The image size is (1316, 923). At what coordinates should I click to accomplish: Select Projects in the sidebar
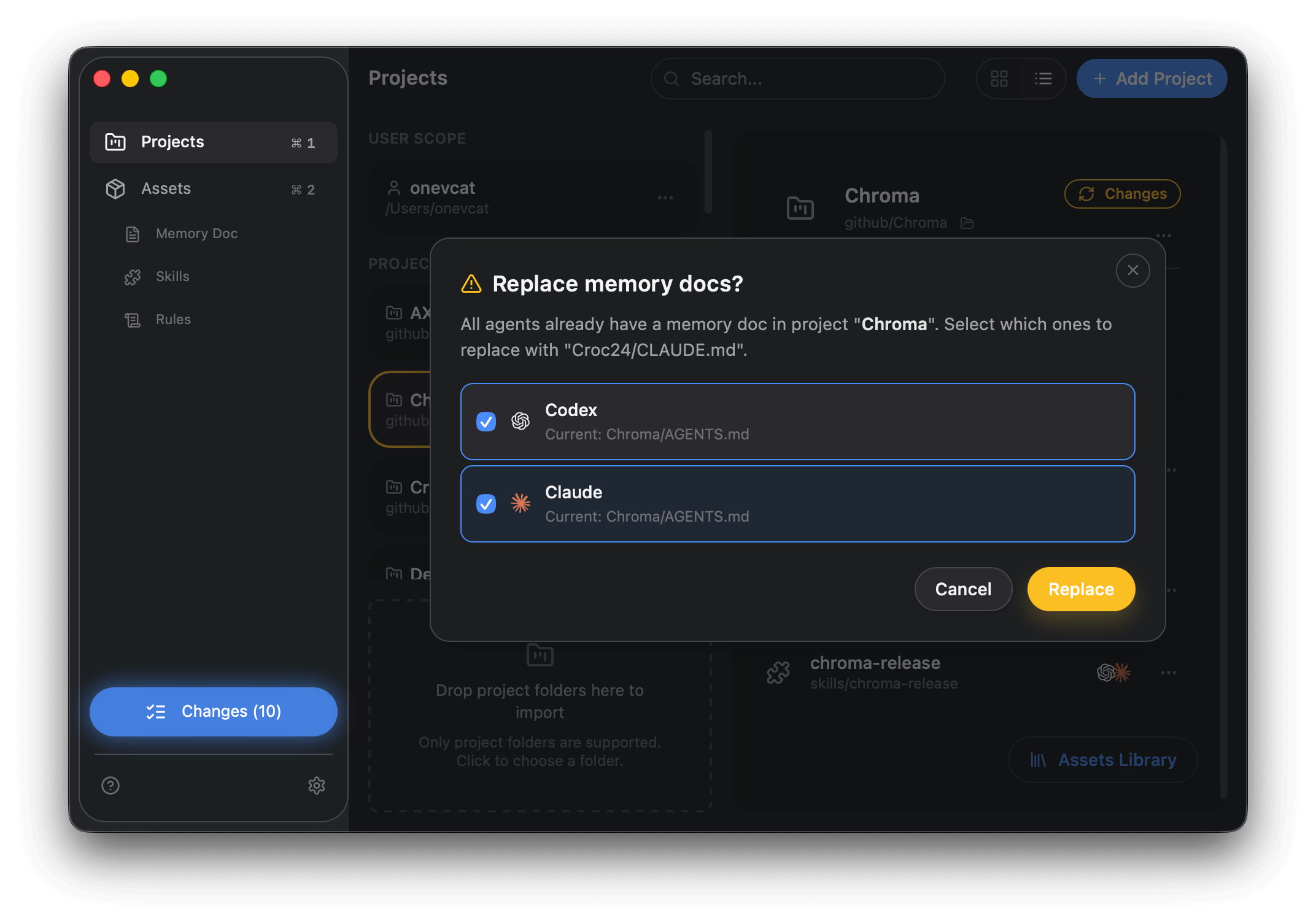tap(172, 142)
